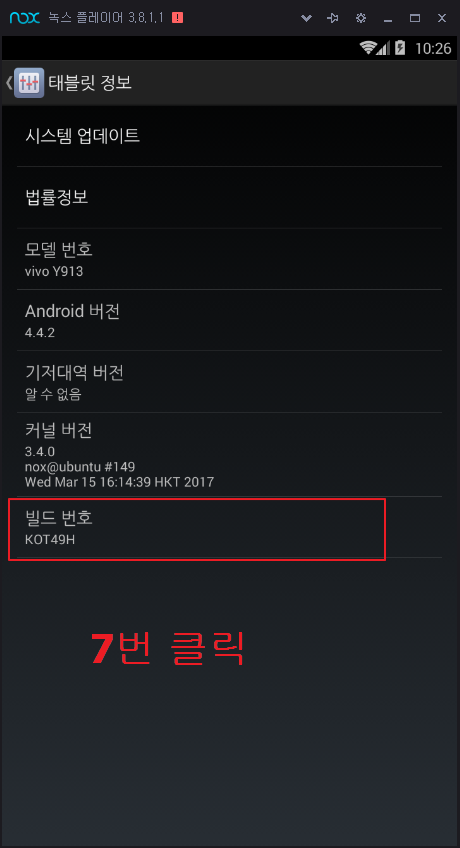Tap the back chevron in the header
The image size is (460, 848).
[8, 83]
